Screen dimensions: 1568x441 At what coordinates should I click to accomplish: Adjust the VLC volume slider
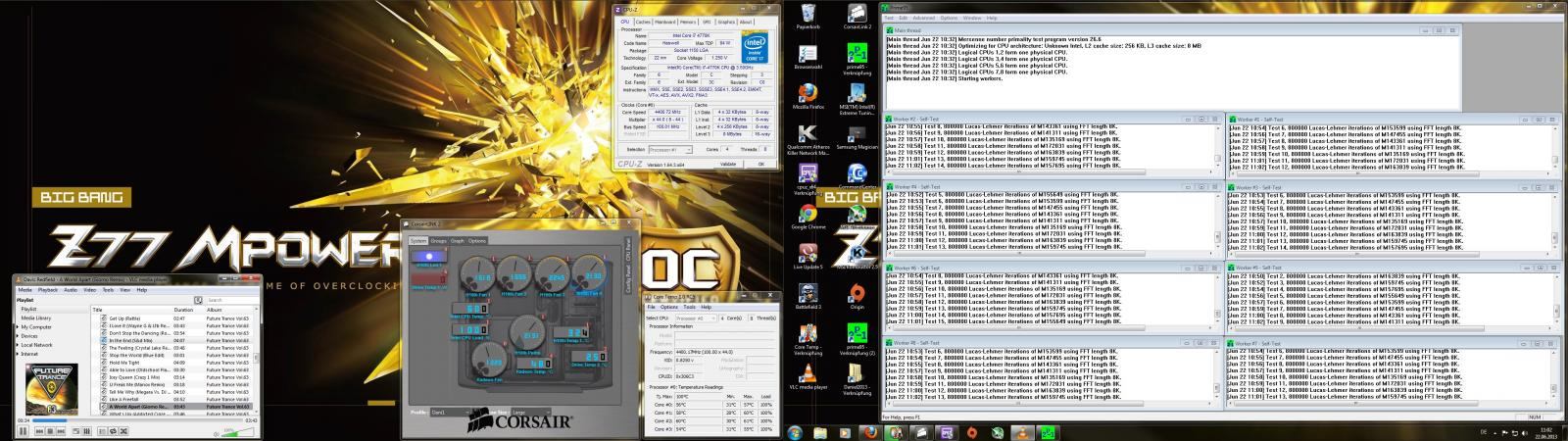(x=237, y=433)
